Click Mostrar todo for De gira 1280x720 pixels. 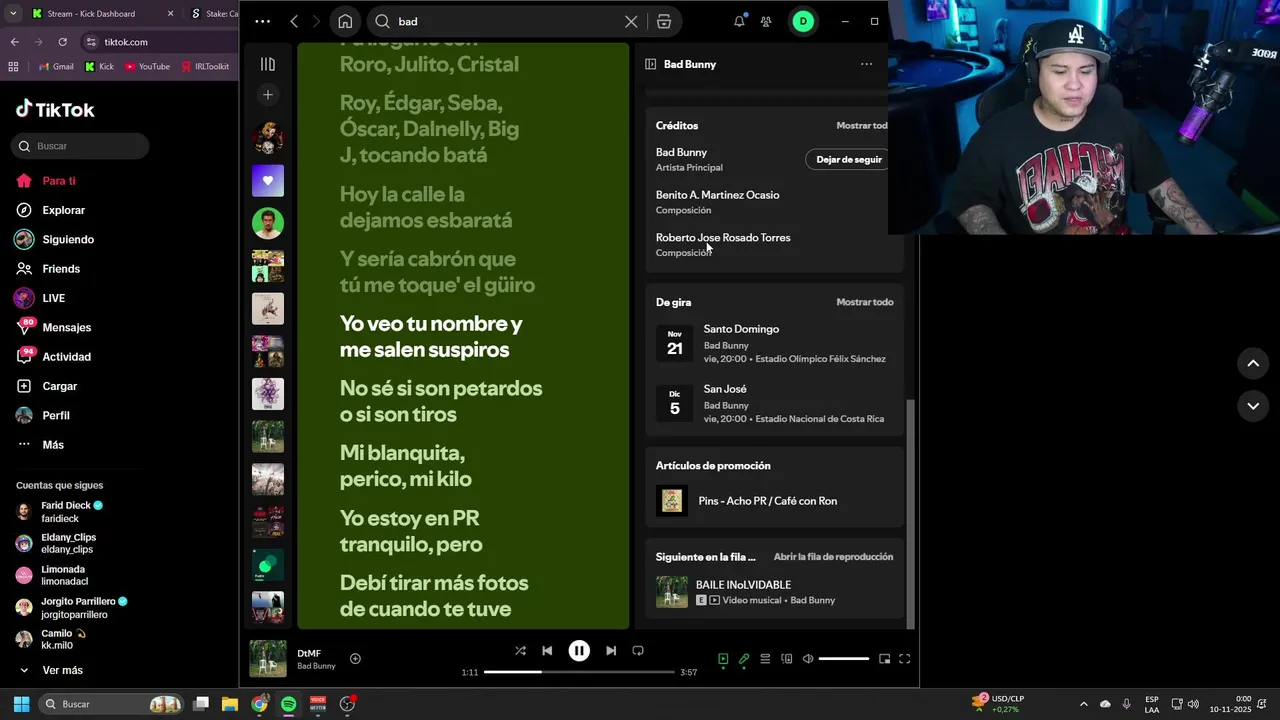point(865,302)
